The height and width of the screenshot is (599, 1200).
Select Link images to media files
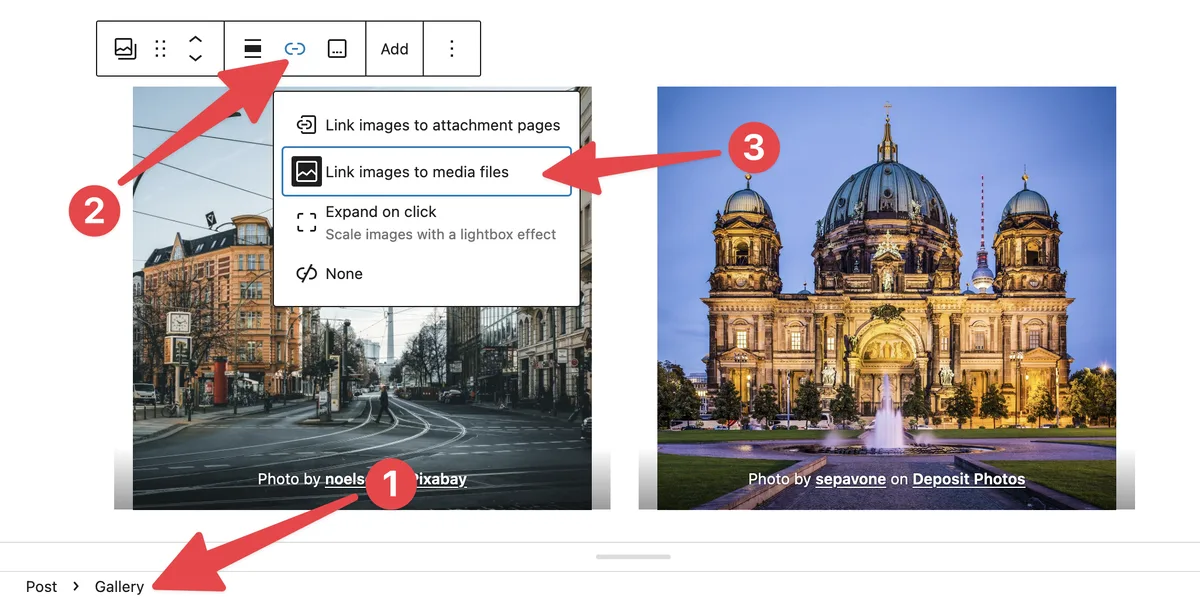[x=427, y=172]
